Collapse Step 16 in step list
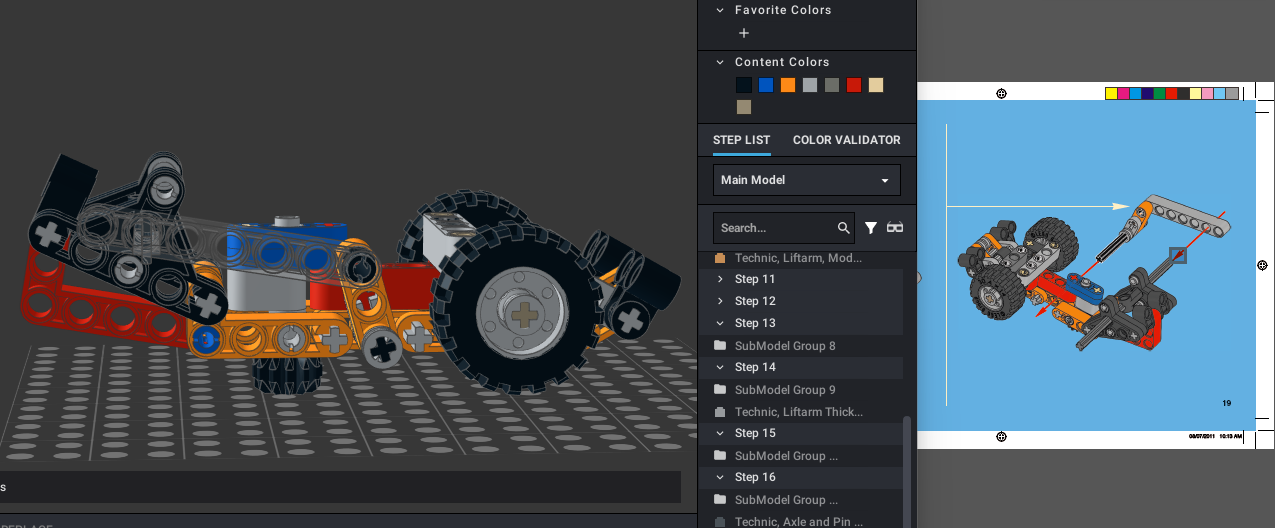Screen dimensions: 1275x528 (x=720, y=477)
